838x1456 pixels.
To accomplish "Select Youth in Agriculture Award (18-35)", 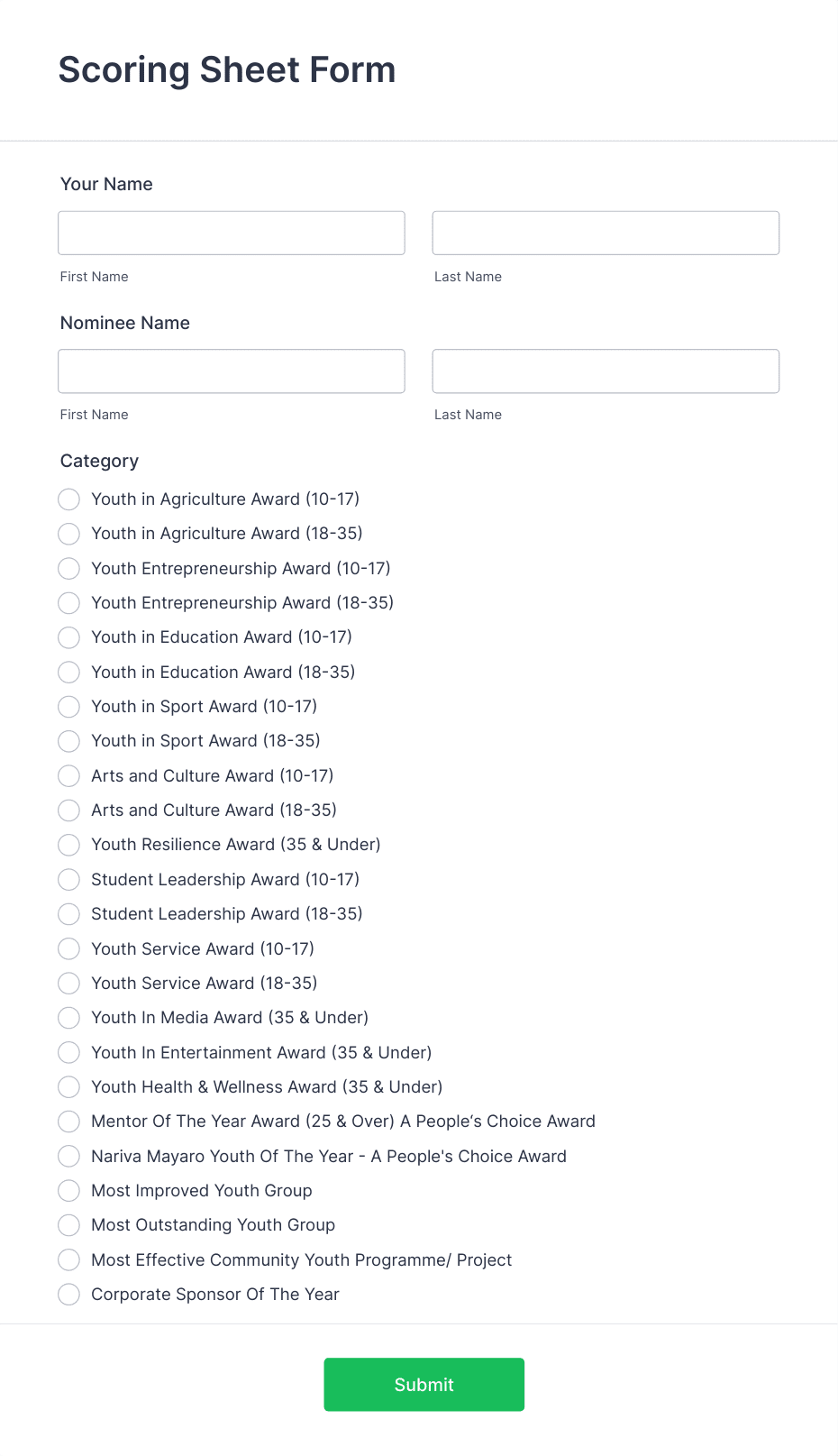I will [68, 534].
